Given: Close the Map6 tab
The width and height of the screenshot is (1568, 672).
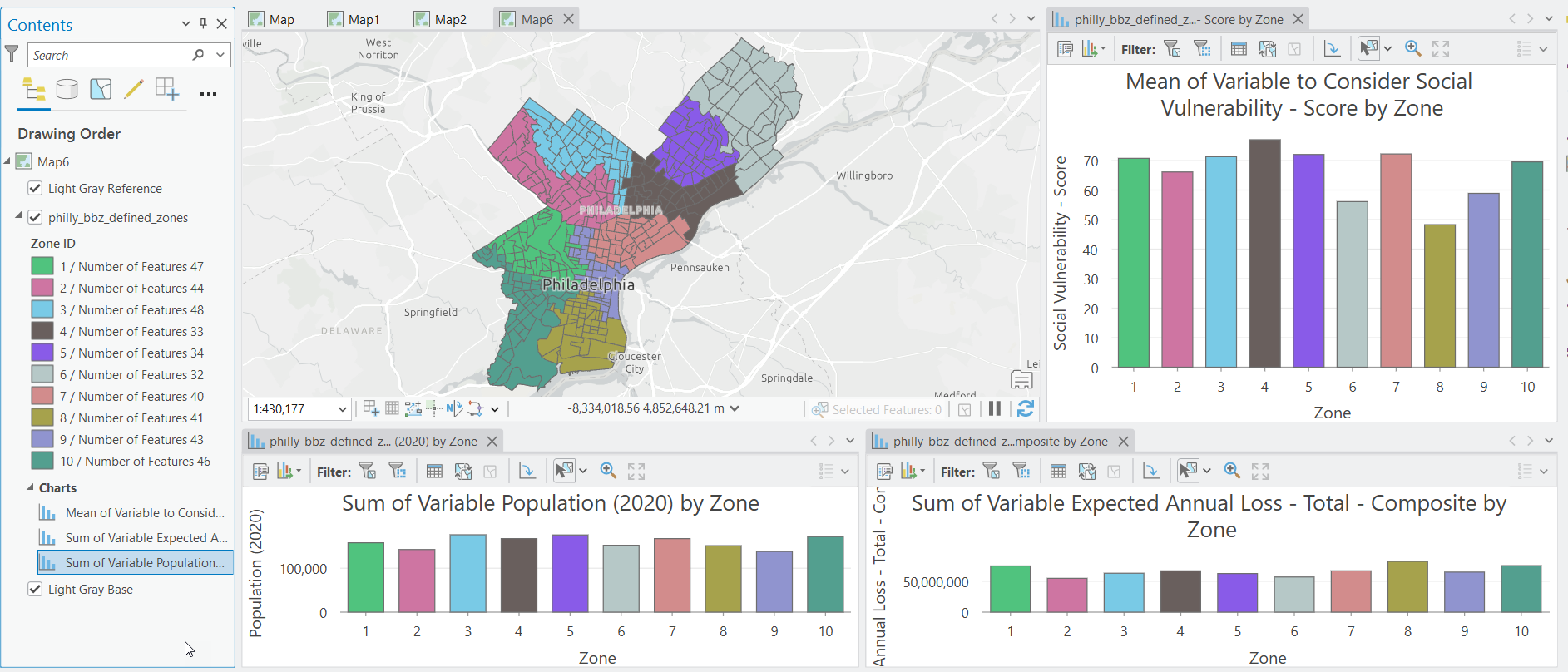Looking at the screenshot, I should 569,19.
